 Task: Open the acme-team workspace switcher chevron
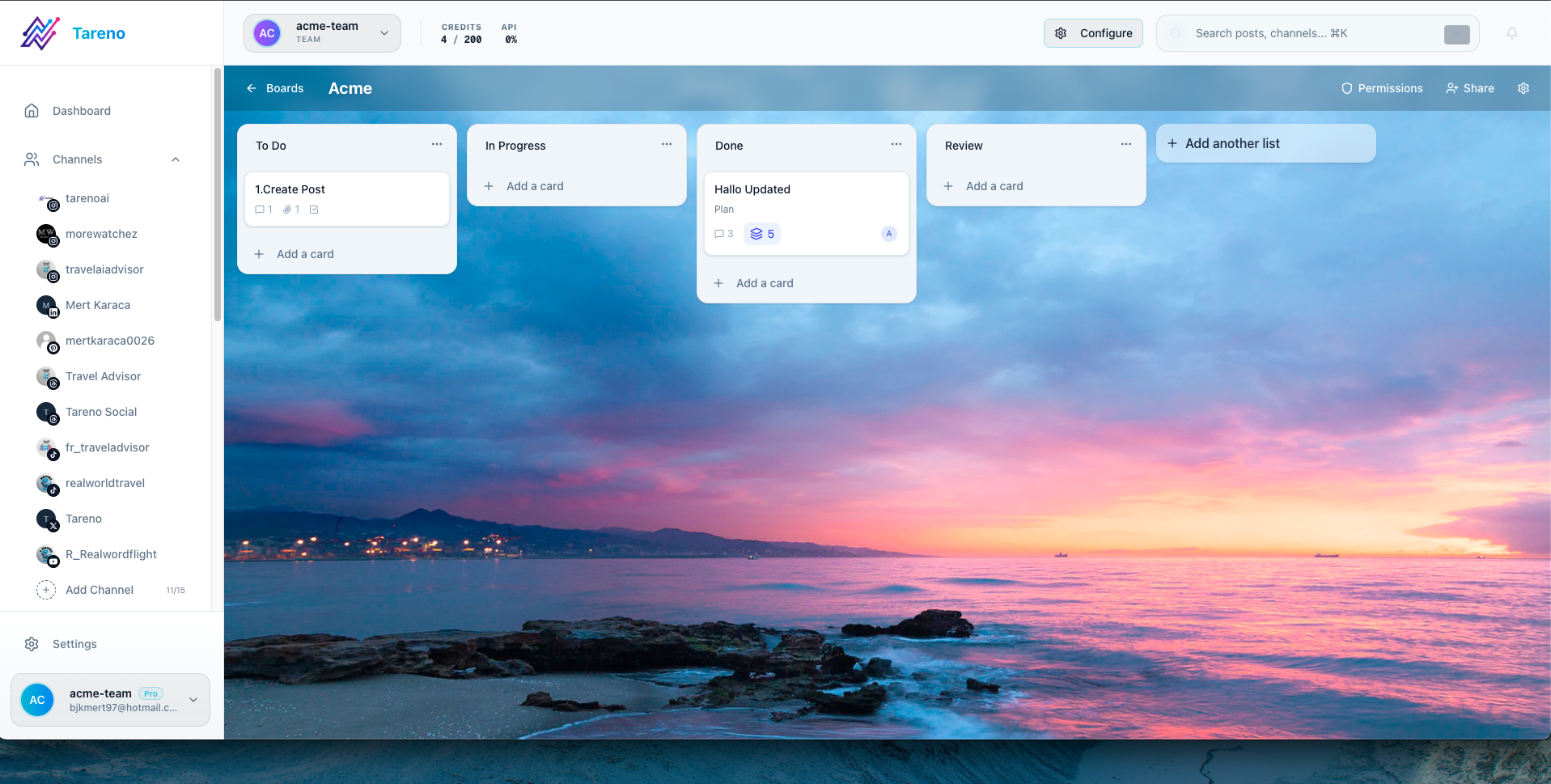point(384,33)
